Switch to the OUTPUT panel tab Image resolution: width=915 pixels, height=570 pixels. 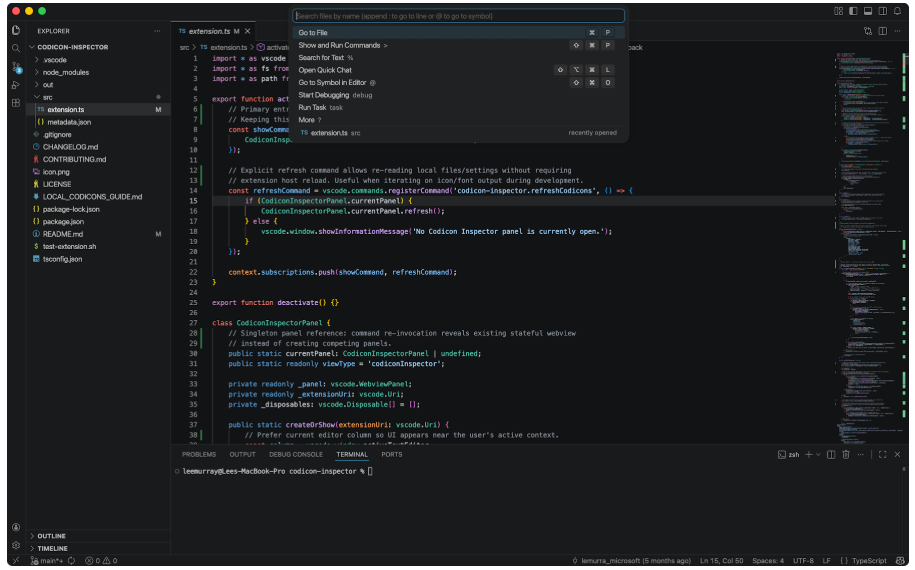click(242, 454)
